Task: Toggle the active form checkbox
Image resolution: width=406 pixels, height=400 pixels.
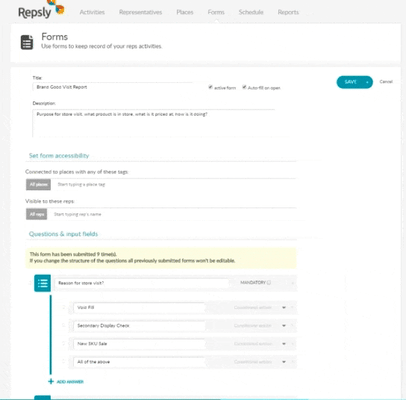Action: pos(210,87)
